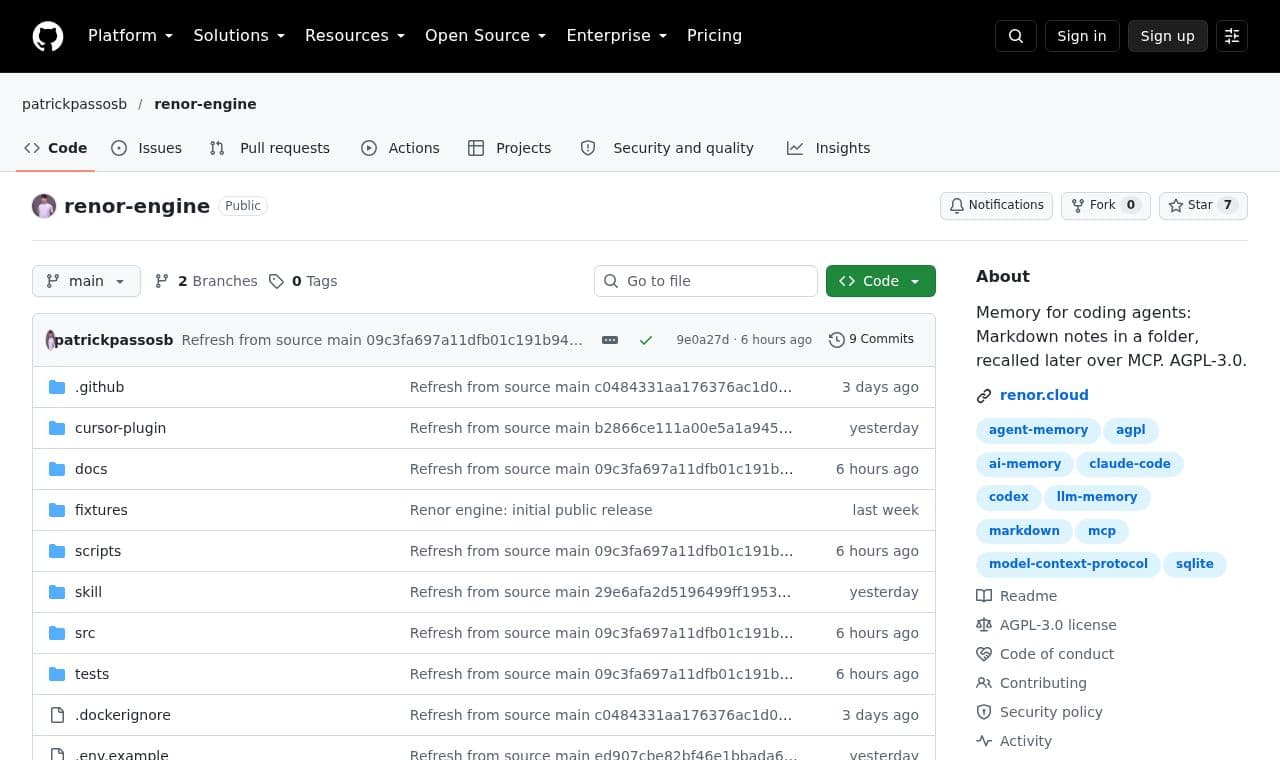Image resolution: width=1280 pixels, height=760 pixels.
Task: Open the 9 Commits history link
Action: pyautogui.click(x=871, y=340)
